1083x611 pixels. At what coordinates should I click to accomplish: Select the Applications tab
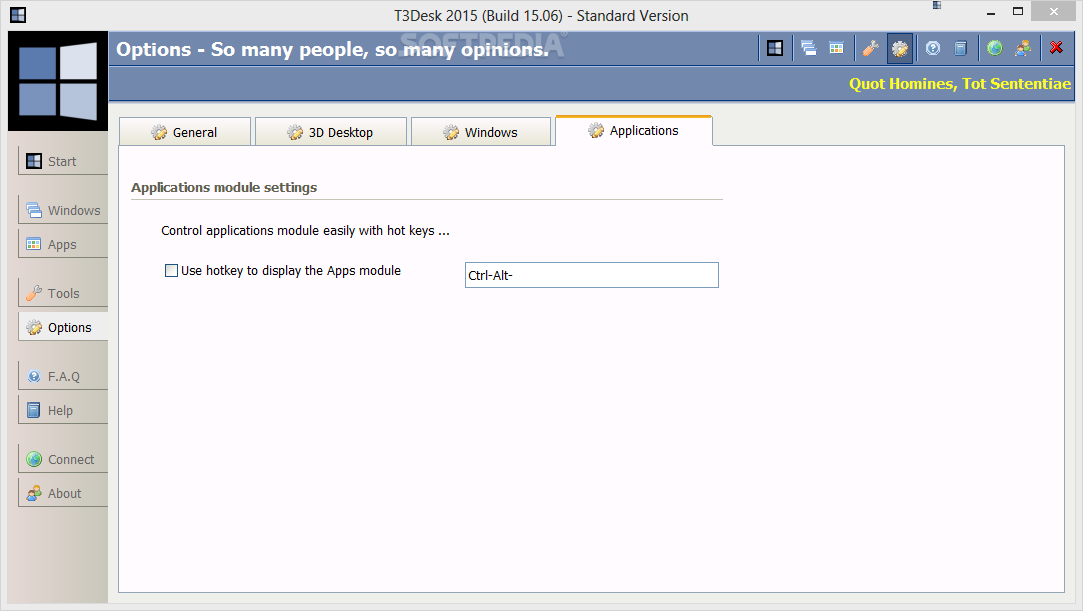(634, 130)
